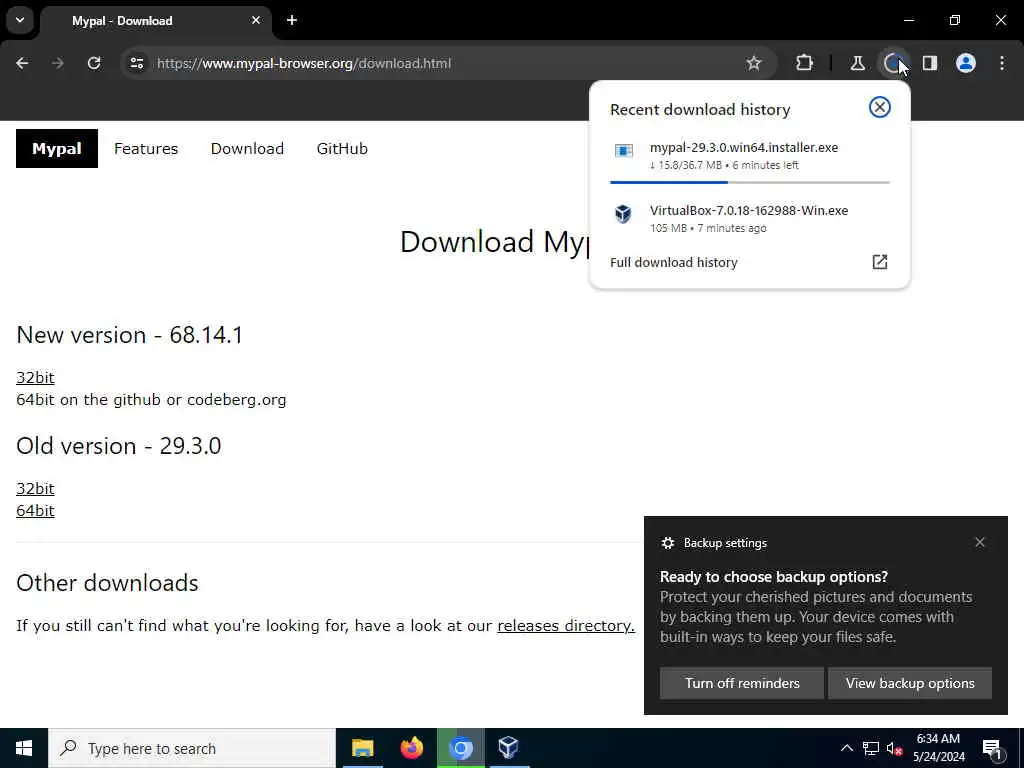
Task: Open Firefox from the taskbar
Action: (x=411, y=748)
